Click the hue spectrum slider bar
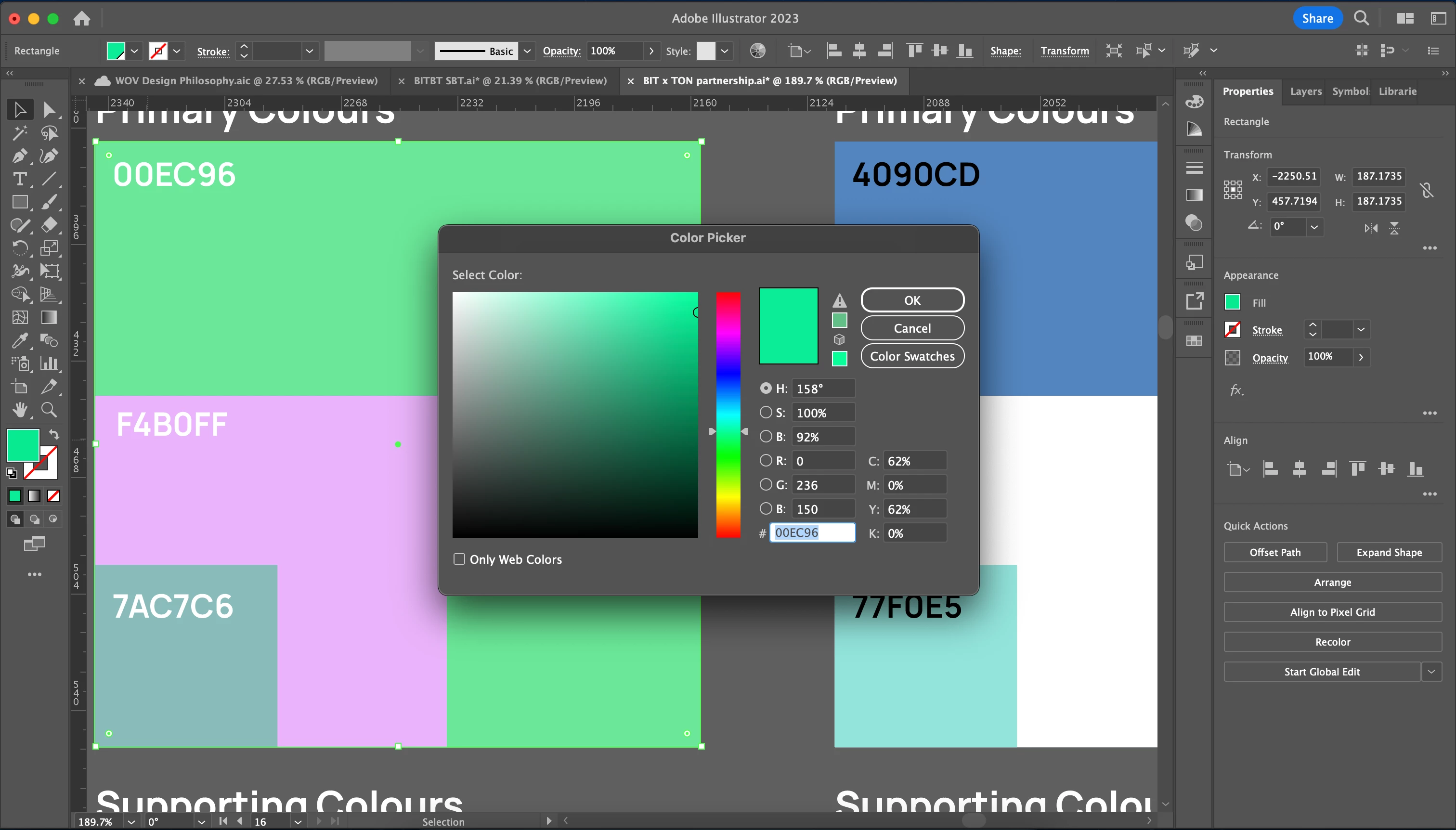The height and width of the screenshot is (830, 1456). pyautogui.click(x=728, y=415)
